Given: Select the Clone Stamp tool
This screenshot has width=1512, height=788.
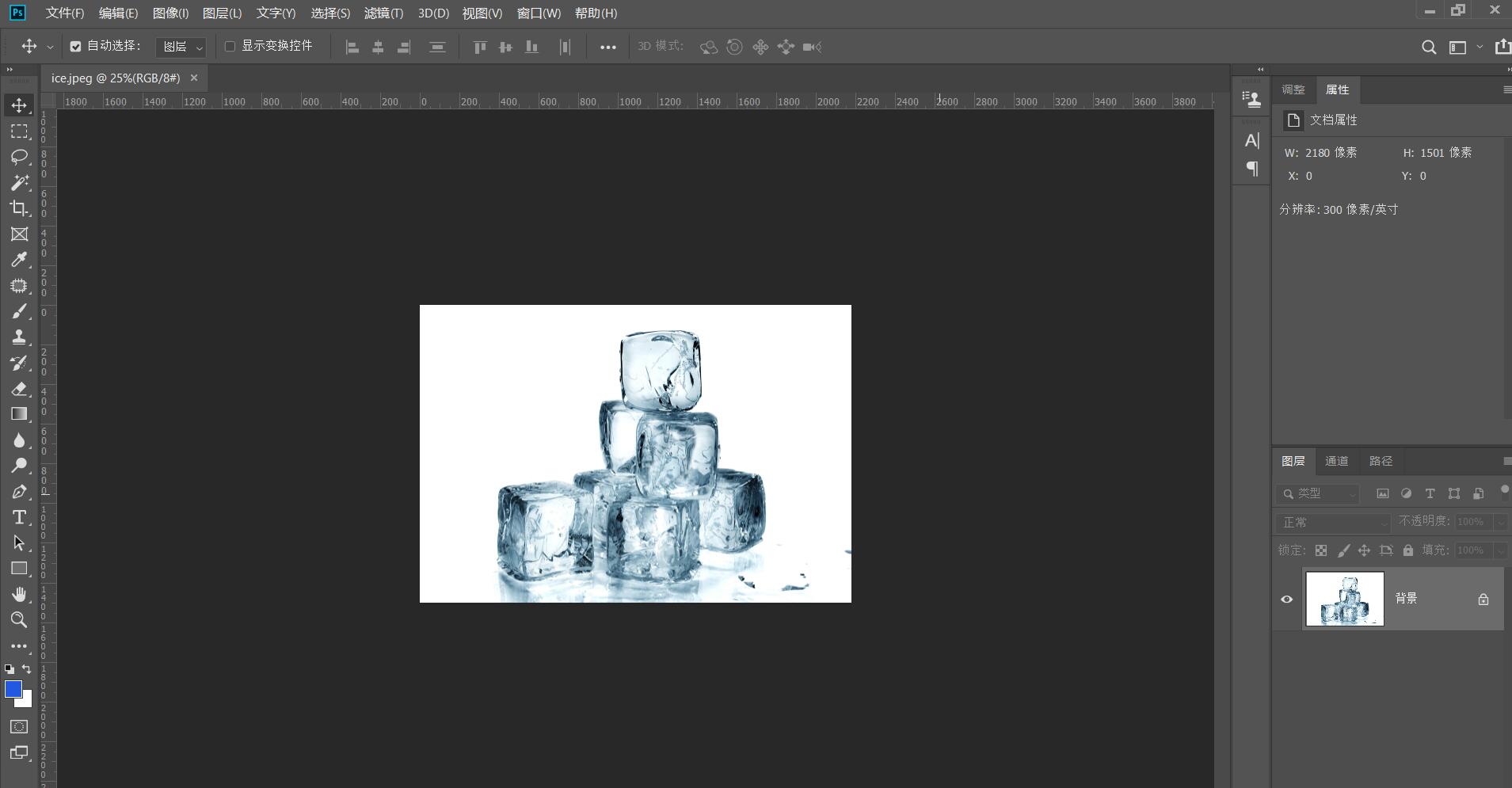Looking at the screenshot, I should pos(19,337).
